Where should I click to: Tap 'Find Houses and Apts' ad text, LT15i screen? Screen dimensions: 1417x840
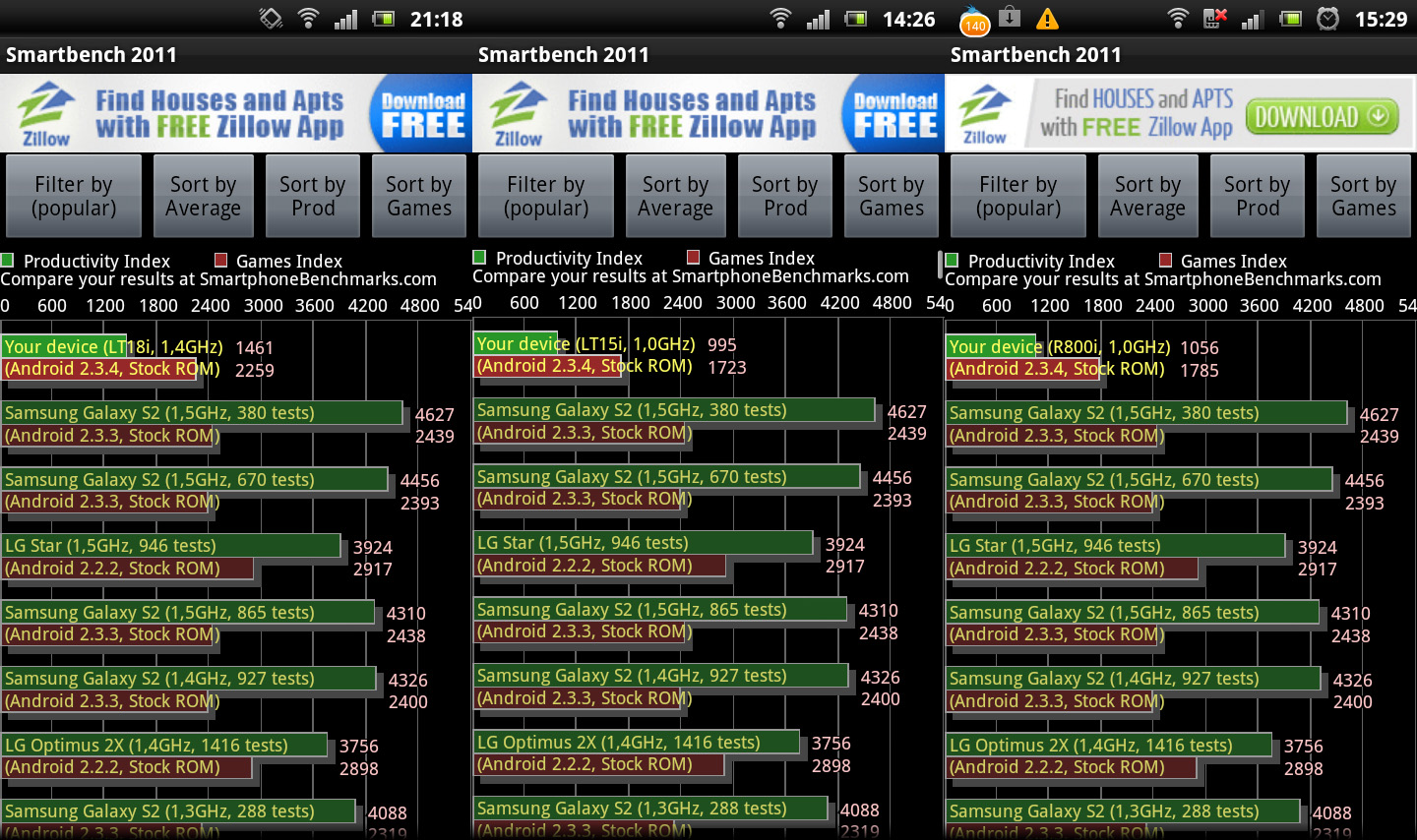pos(692,100)
